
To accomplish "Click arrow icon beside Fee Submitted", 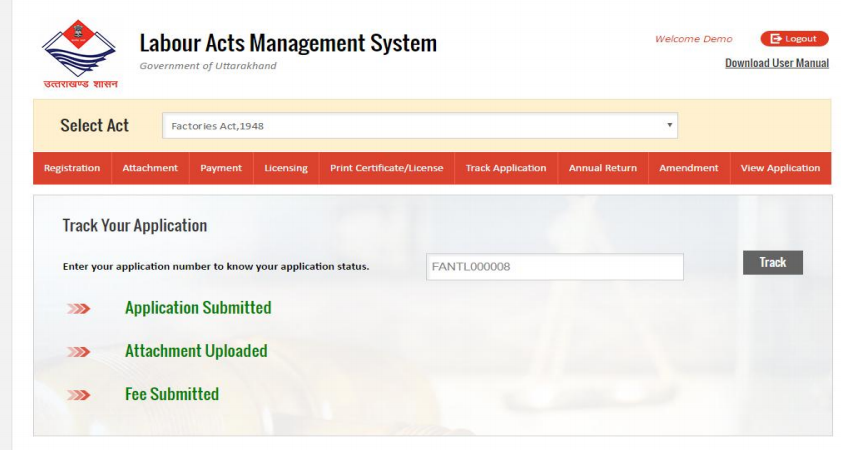I will 78,395.
